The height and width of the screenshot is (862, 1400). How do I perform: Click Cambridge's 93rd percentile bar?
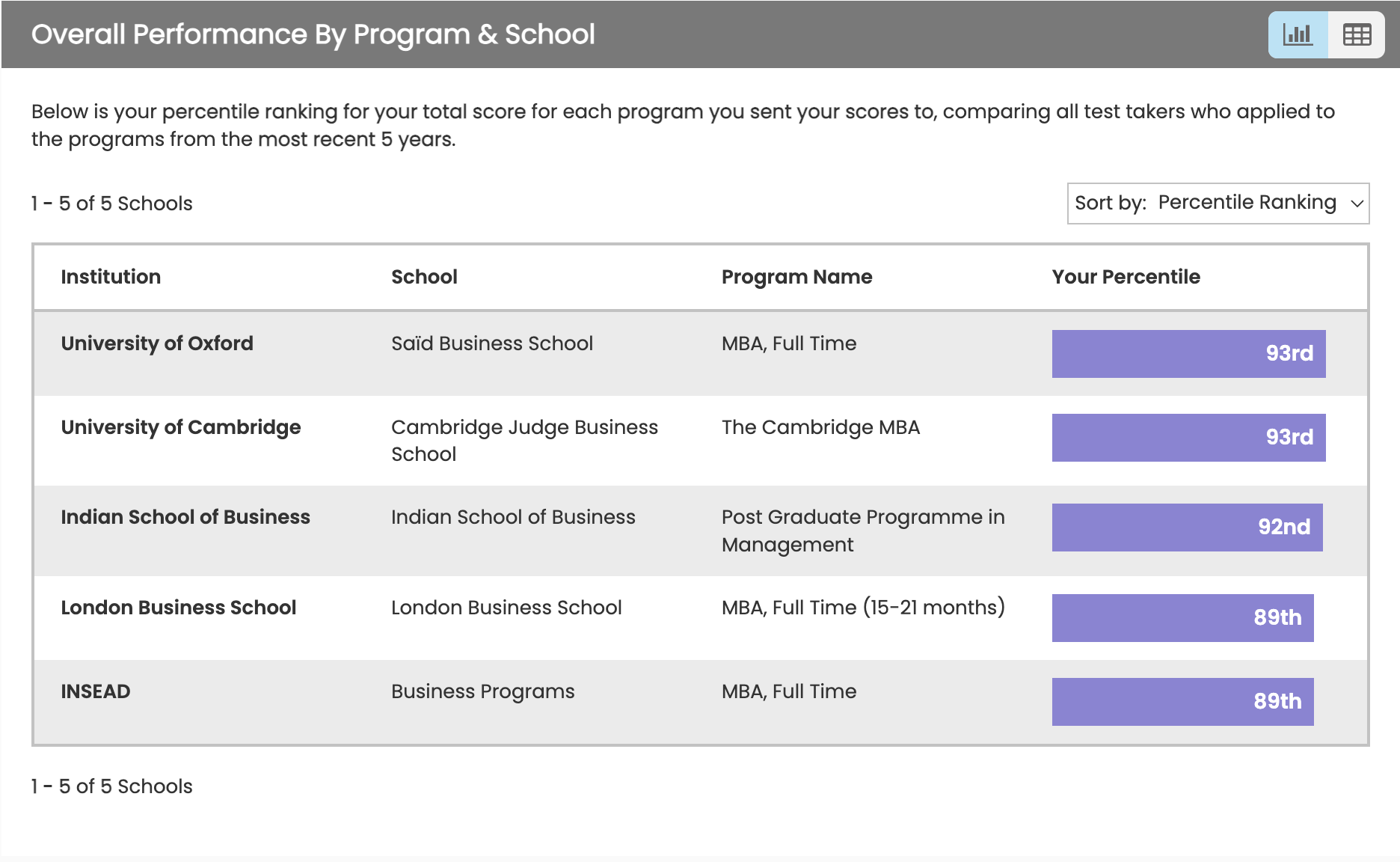1188,437
